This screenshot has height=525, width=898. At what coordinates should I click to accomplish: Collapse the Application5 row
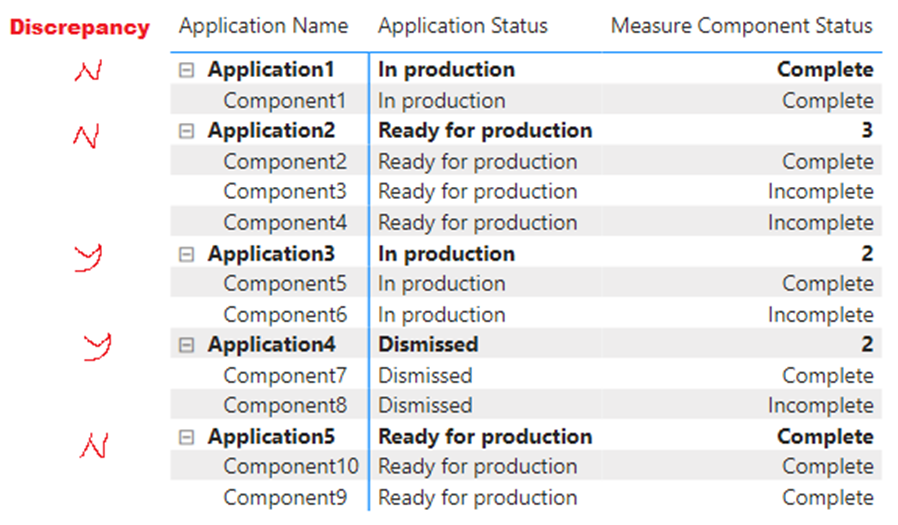[x=186, y=437]
